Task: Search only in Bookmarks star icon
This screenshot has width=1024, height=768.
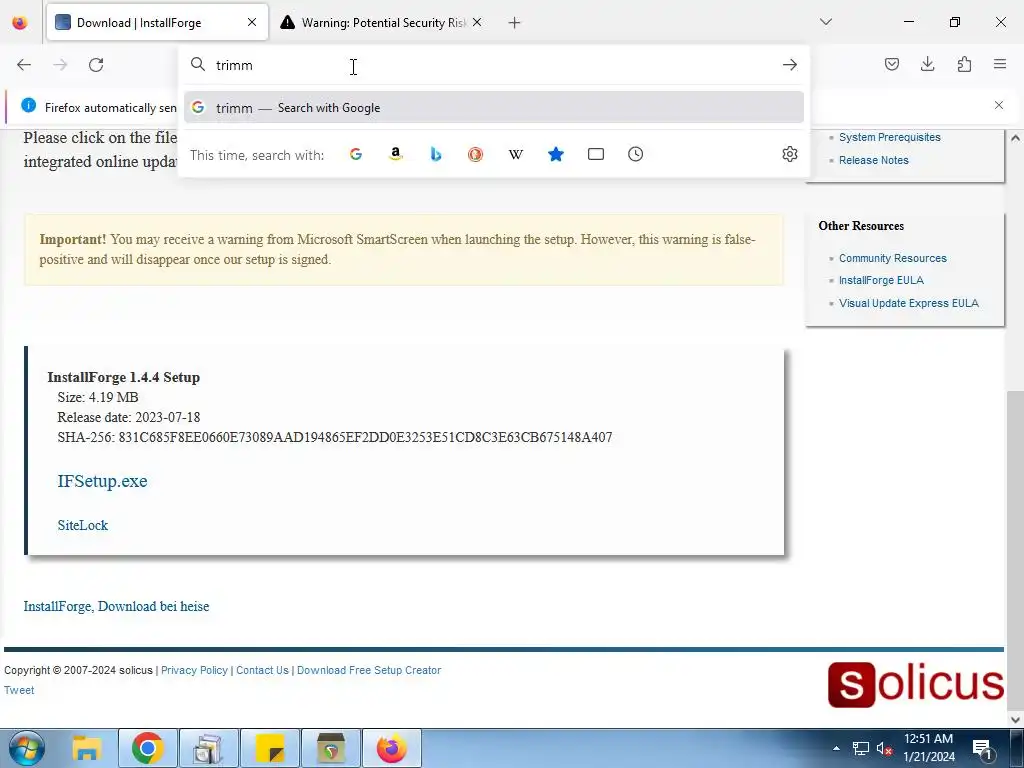Action: click(x=556, y=154)
